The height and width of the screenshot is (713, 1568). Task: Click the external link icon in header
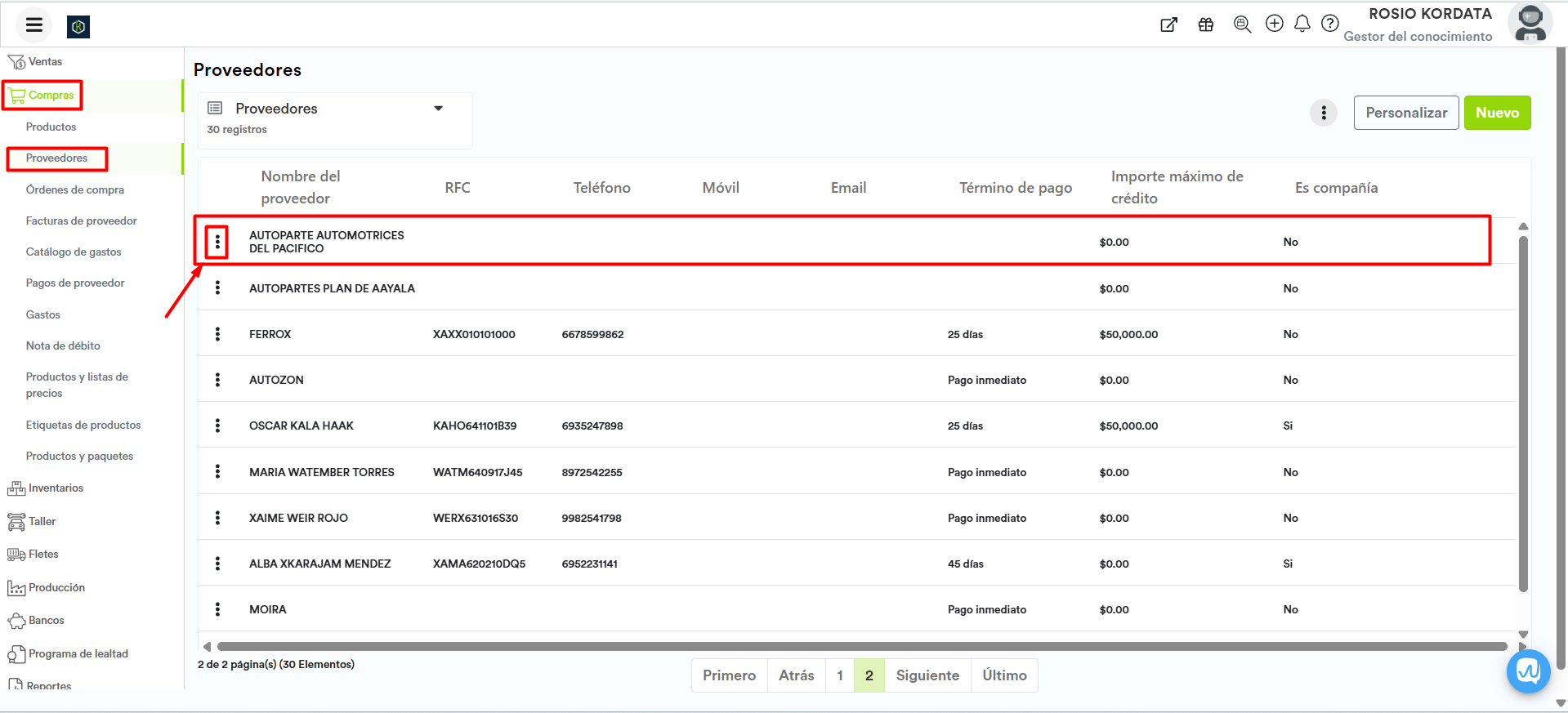(1168, 25)
